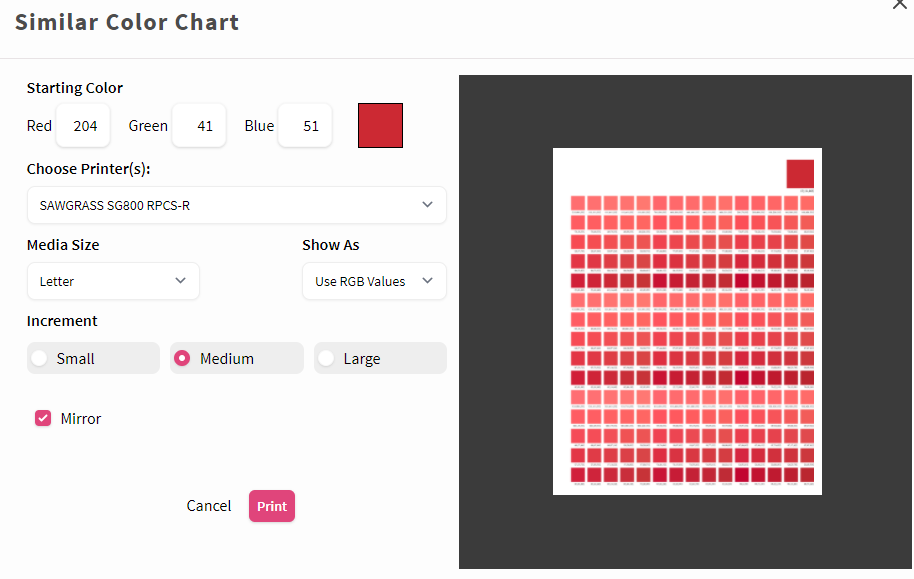Select the top-right swatch in the preview
Screen dimensions: 914x579
click(x=800, y=172)
